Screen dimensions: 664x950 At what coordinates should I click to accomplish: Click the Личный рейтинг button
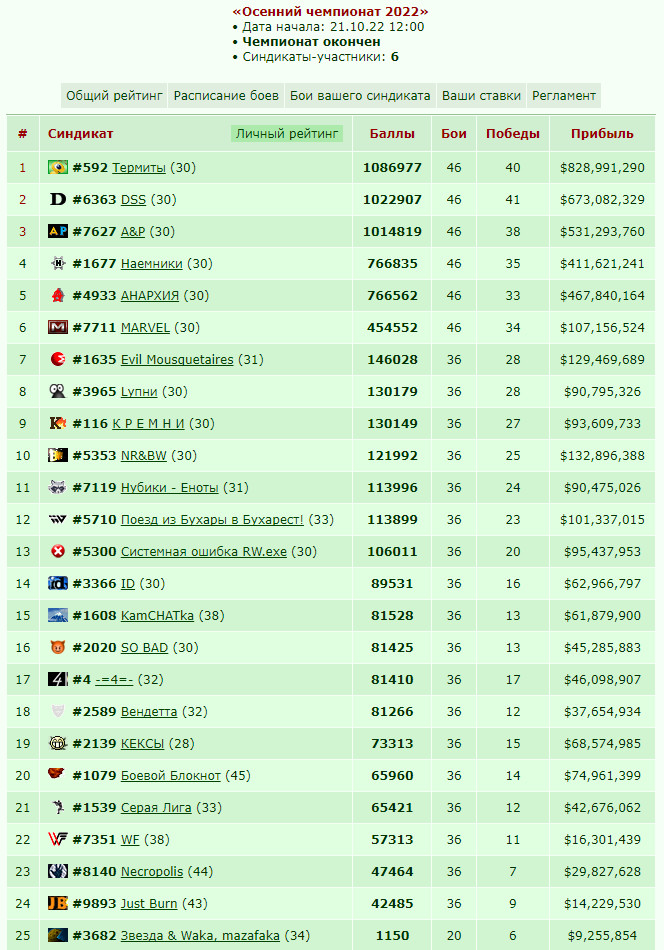click(287, 134)
